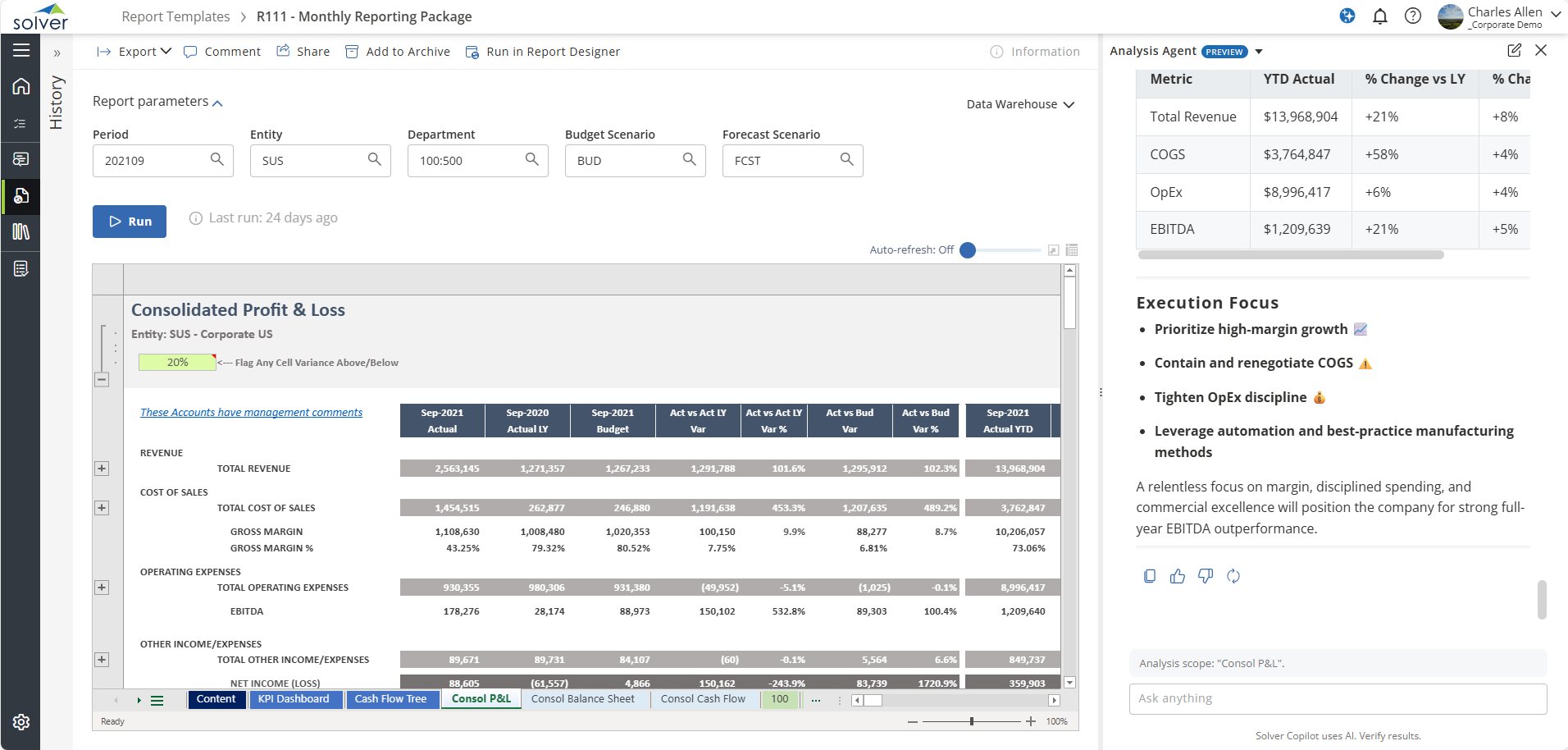Viewport: 1568px width, 750px height.
Task: Open the settings gear in sidebar
Action: [21, 722]
